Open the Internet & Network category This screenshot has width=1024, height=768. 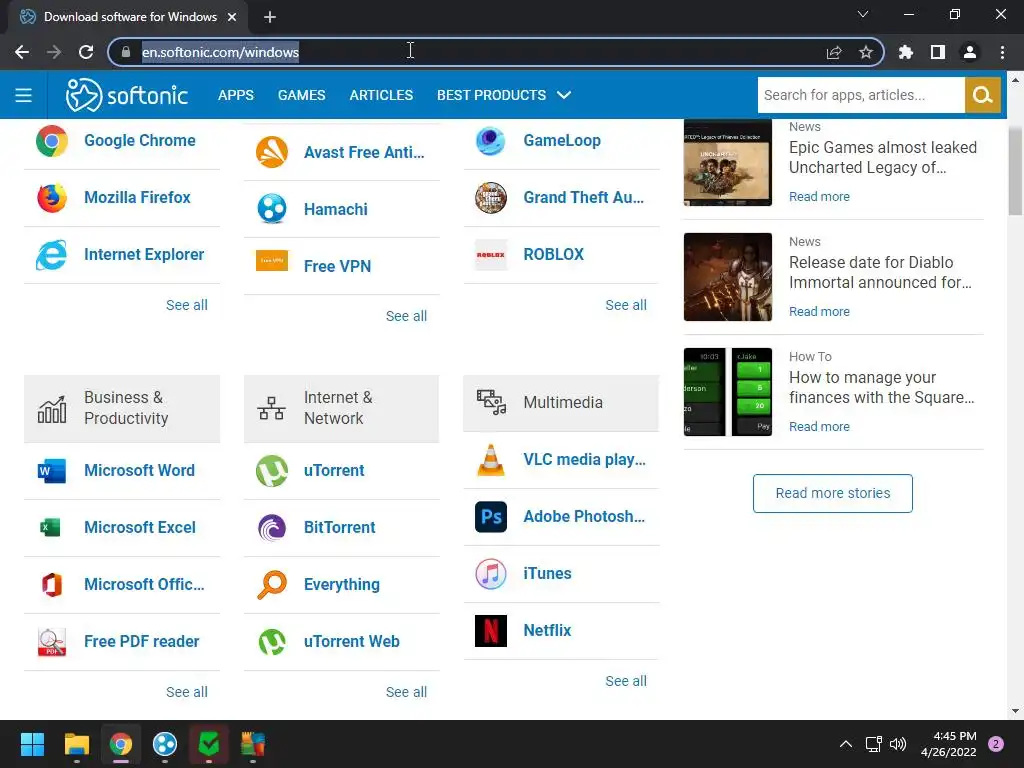[342, 409]
